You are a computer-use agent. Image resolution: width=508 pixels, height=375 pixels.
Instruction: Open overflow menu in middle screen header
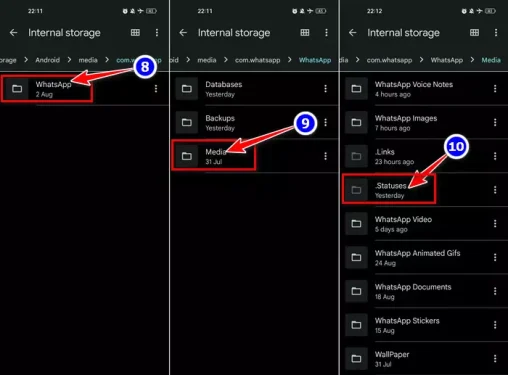[x=326, y=33]
